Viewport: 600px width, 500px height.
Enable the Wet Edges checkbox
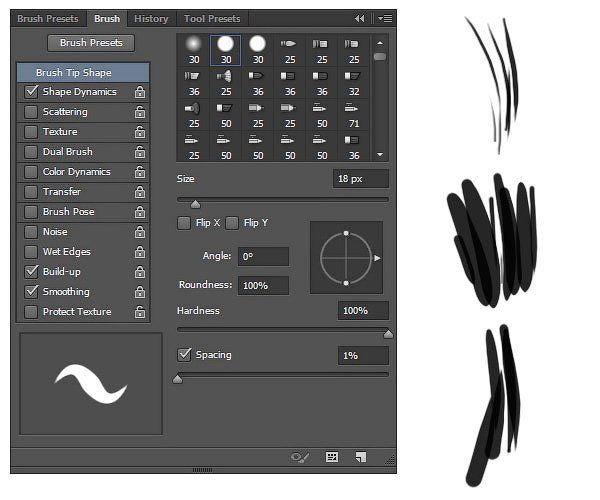click(x=31, y=252)
